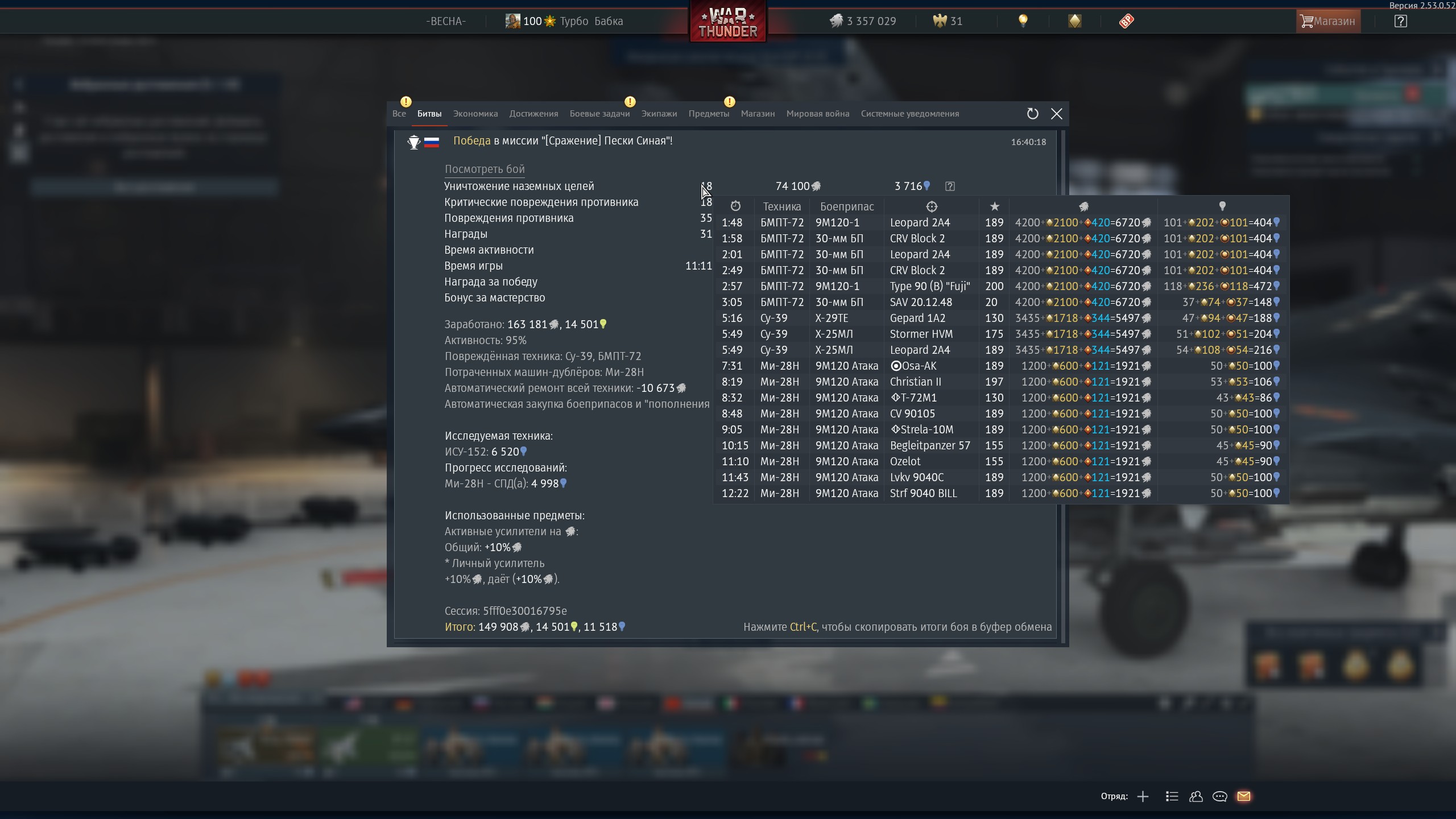The height and width of the screenshot is (819, 1456).
Task: Click the Golden Eagles 31 balance
Action: (x=948, y=22)
